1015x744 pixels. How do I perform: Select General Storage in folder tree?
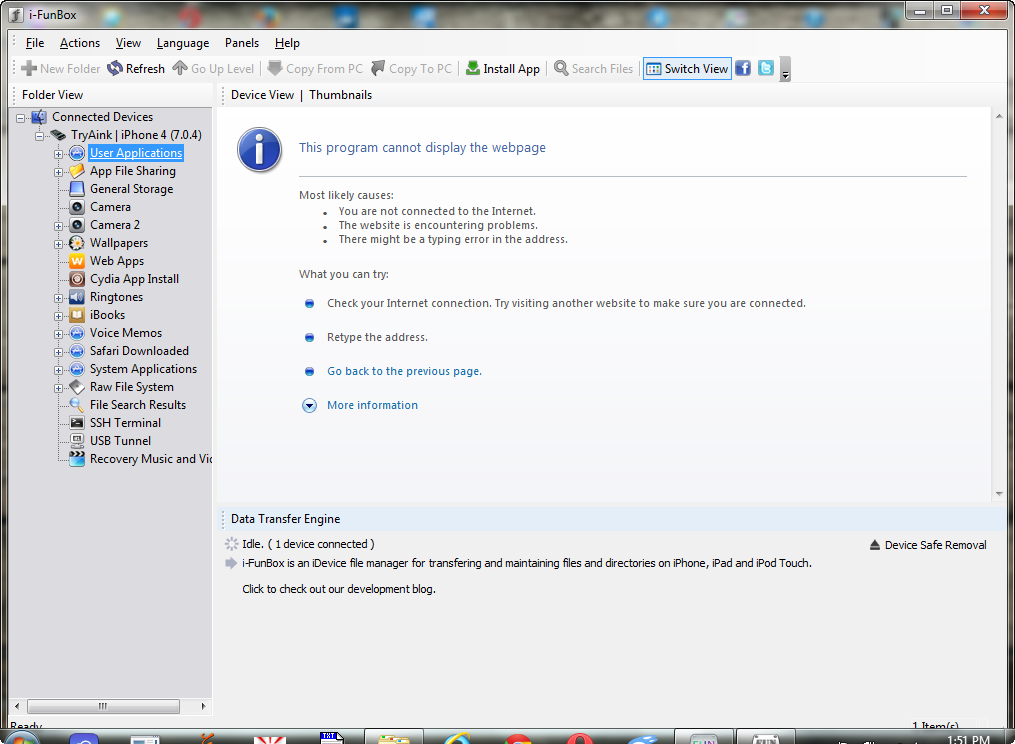[x=131, y=189]
